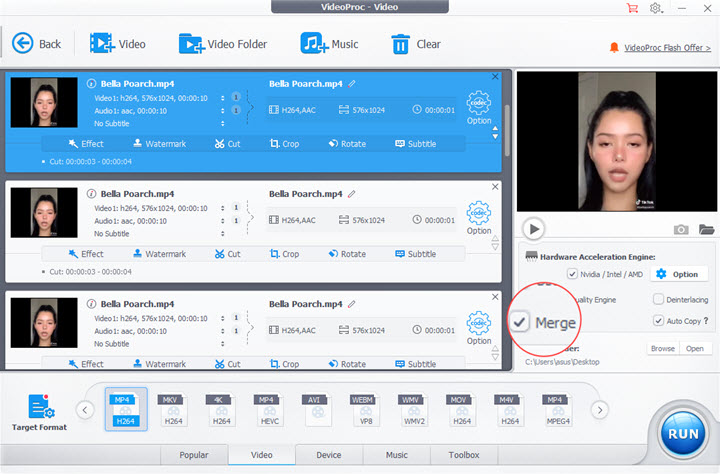
Task: Open Watermark for the first selected video
Action: tap(159, 144)
